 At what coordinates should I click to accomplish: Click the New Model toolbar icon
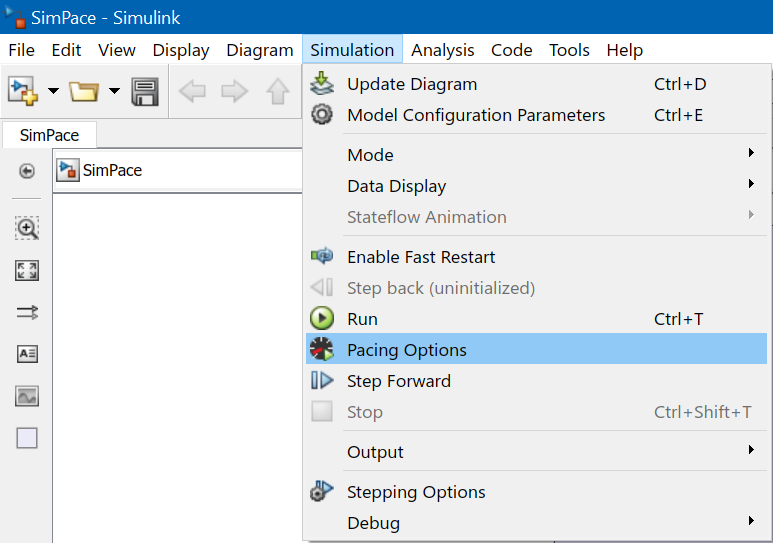click(22, 92)
